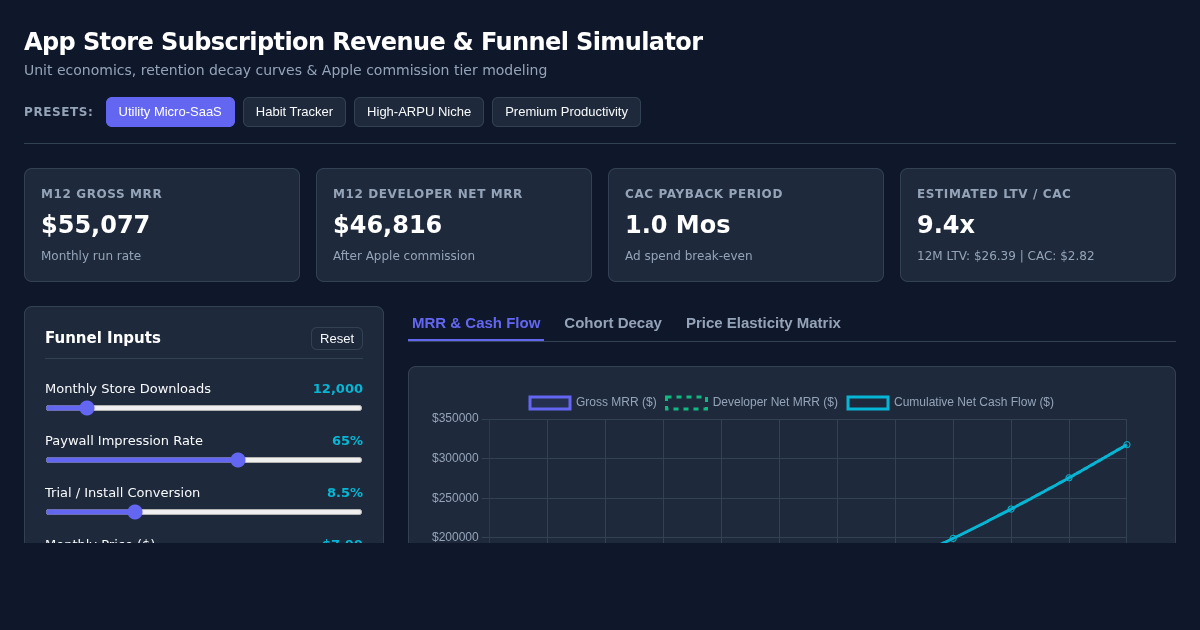
Task: Click the Trial / Install Conversion label
Action: point(122,493)
